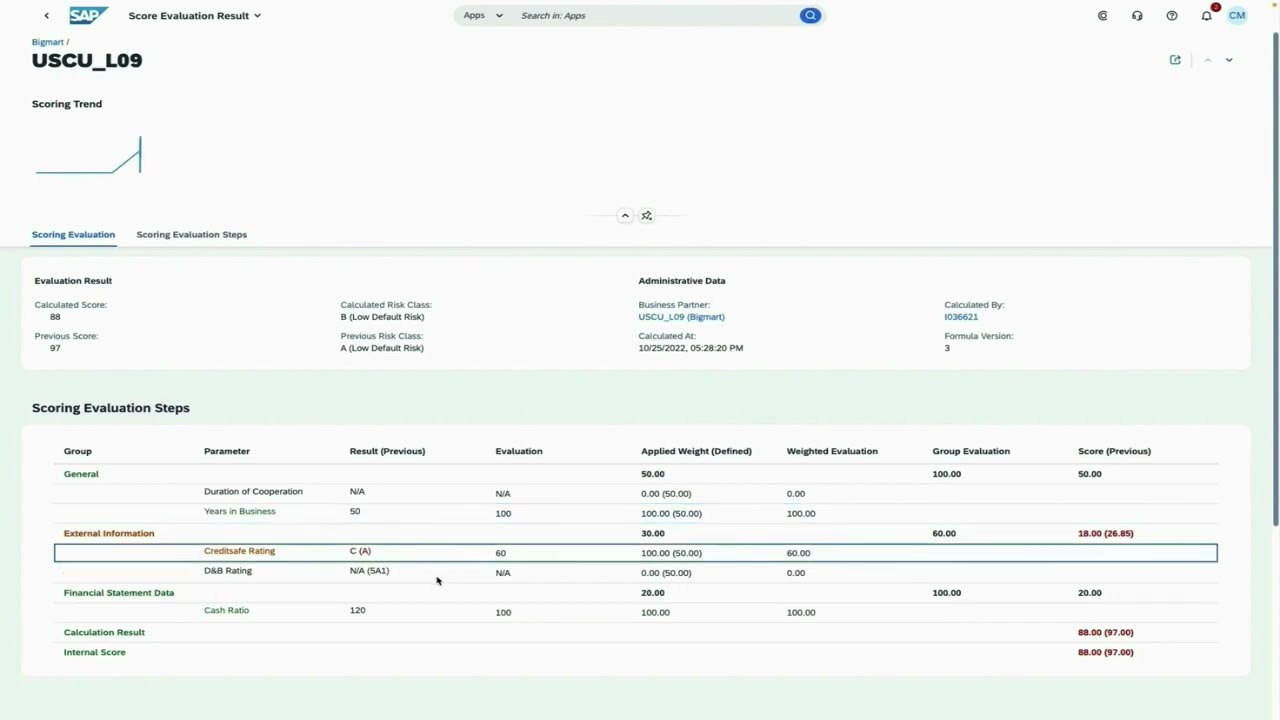Click the Group column header
Image resolution: width=1280 pixels, height=720 pixels.
tap(78, 451)
